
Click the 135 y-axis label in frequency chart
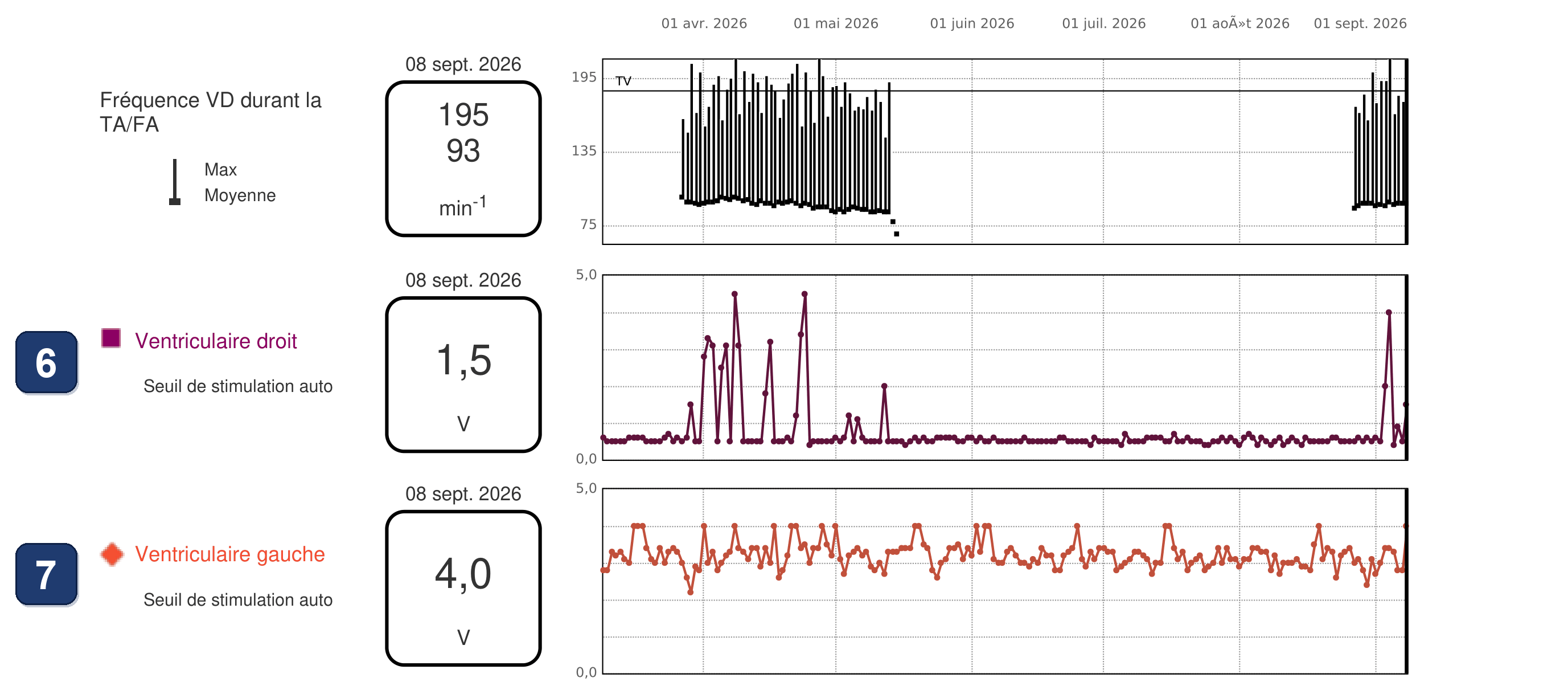pyautogui.click(x=584, y=150)
